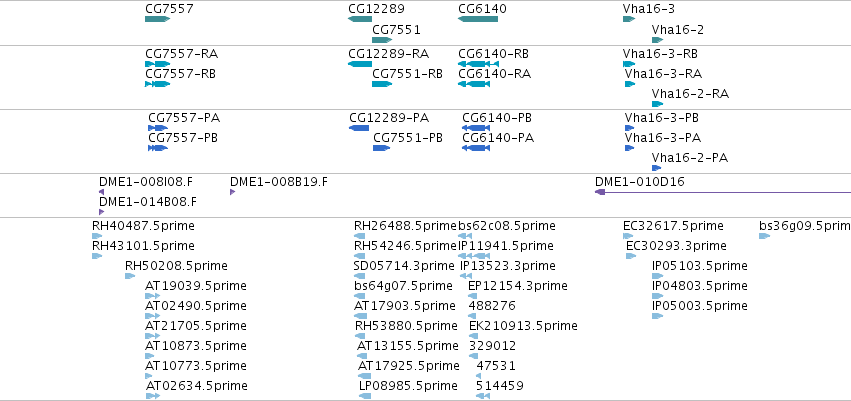Select the EK210913.5prime EST label
The width and height of the screenshot is (851, 401).
[x=523, y=326]
